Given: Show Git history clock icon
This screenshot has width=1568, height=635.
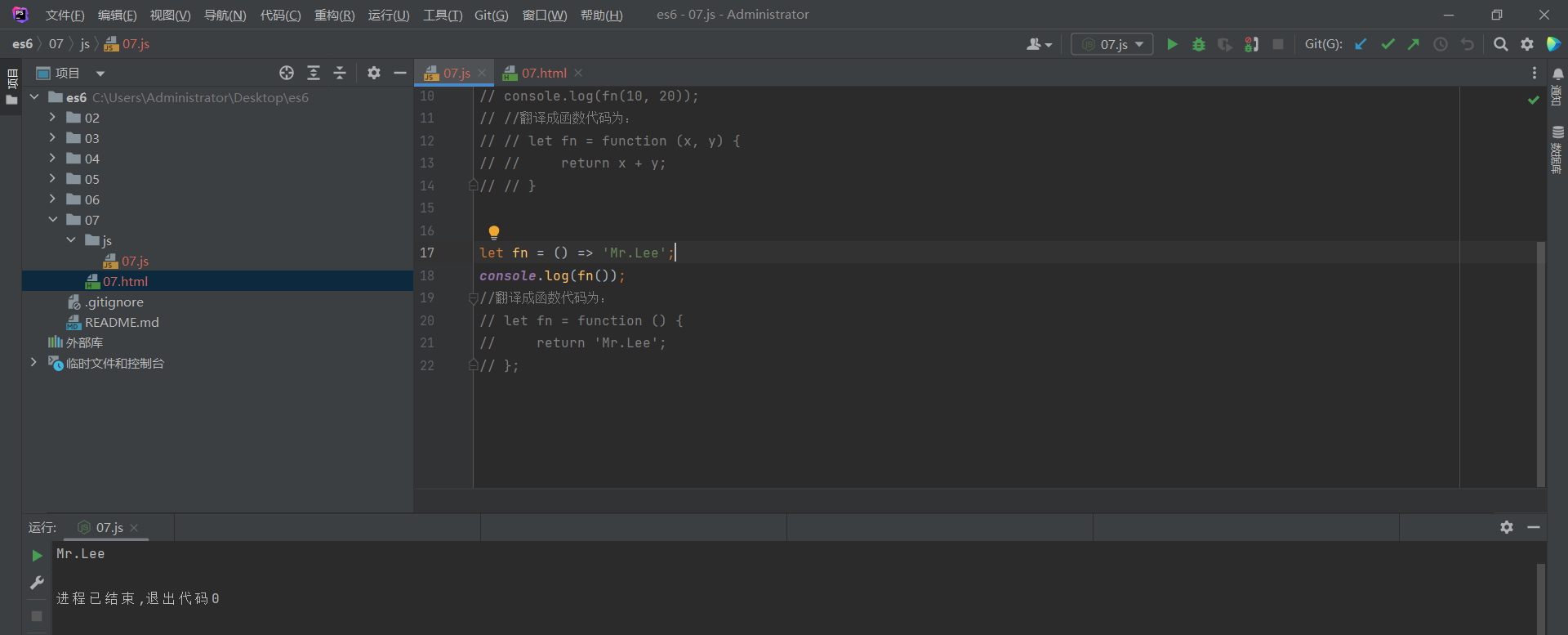Looking at the screenshot, I should [x=1441, y=44].
